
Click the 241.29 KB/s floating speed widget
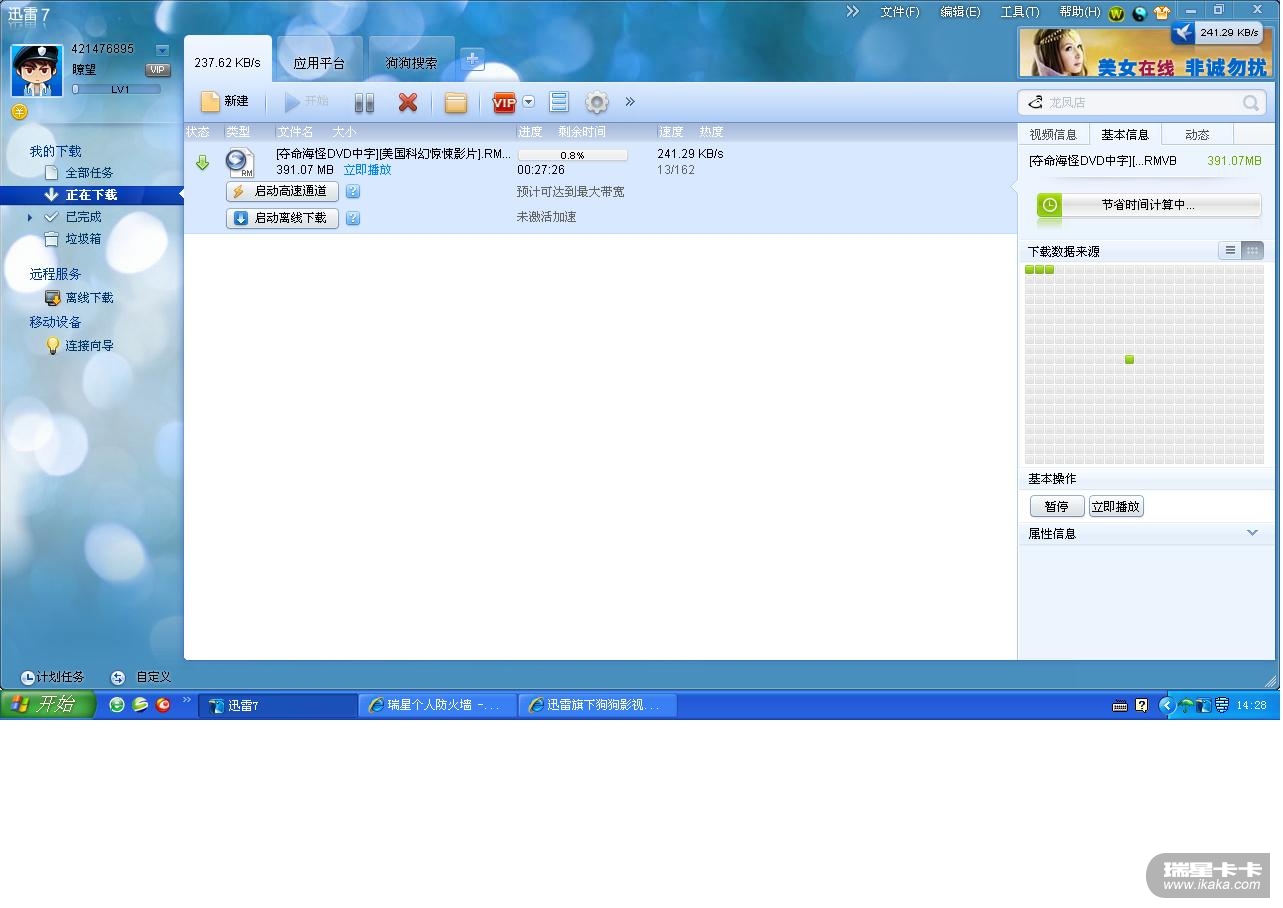coord(1216,32)
